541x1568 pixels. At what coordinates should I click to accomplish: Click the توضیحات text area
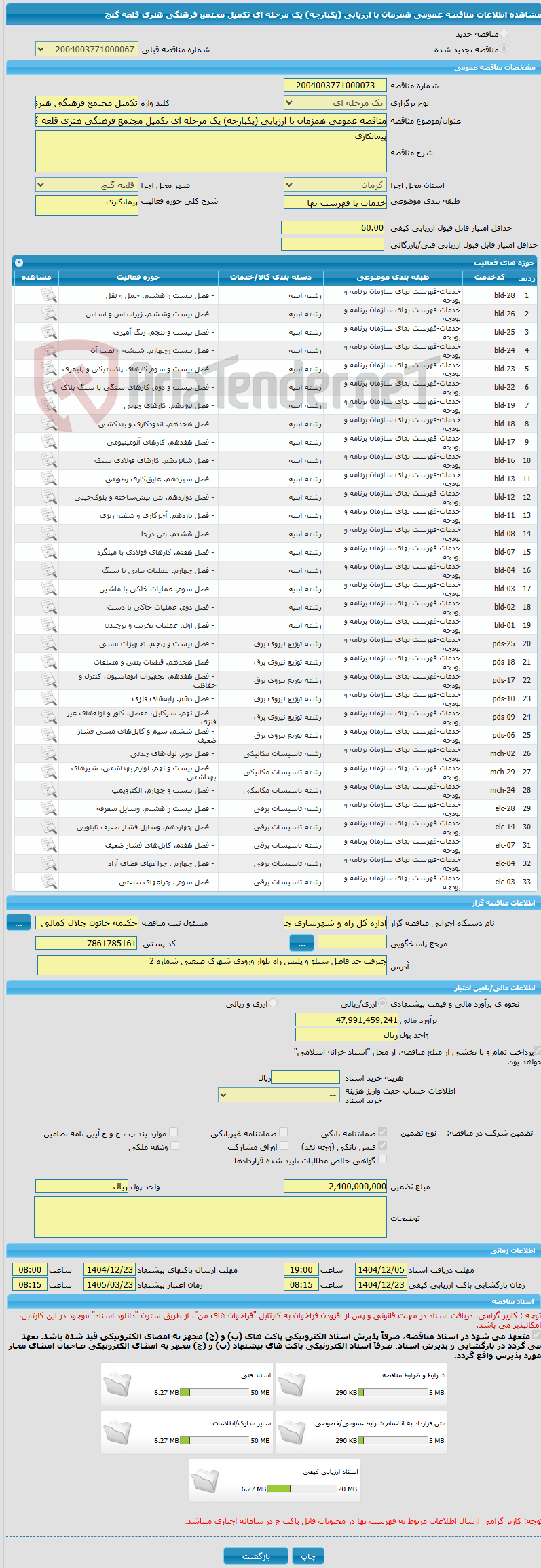(x=210, y=1217)
